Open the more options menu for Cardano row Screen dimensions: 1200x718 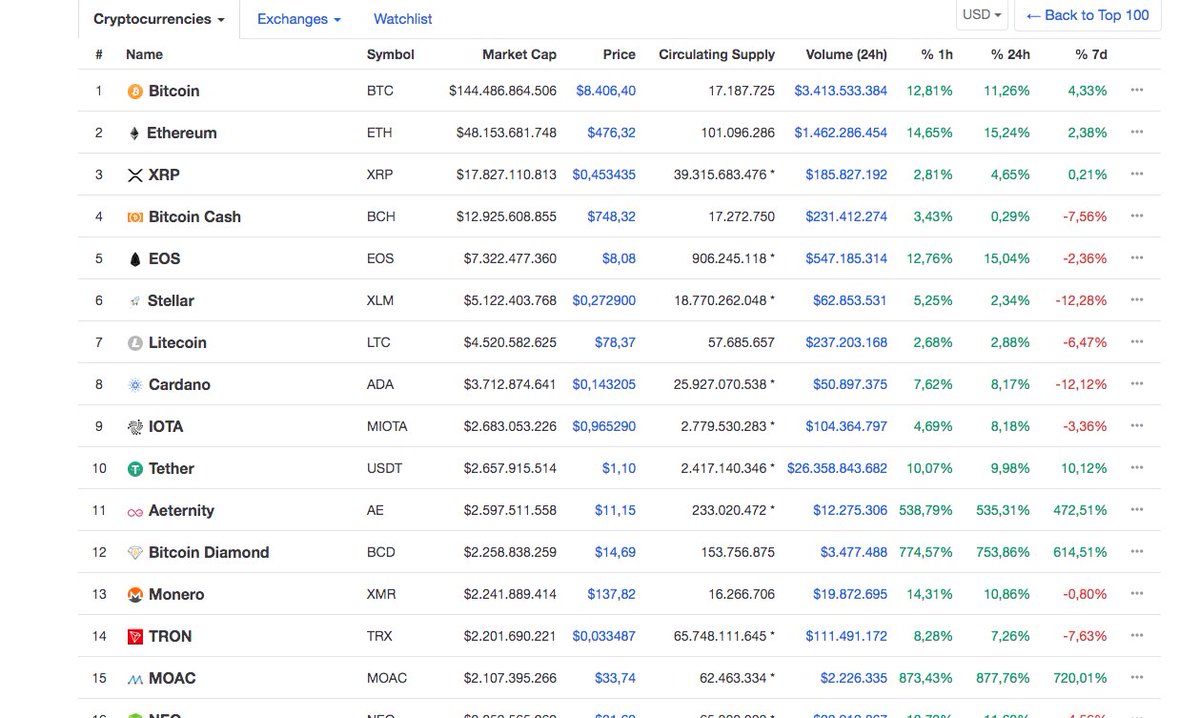pos(1137,384)
